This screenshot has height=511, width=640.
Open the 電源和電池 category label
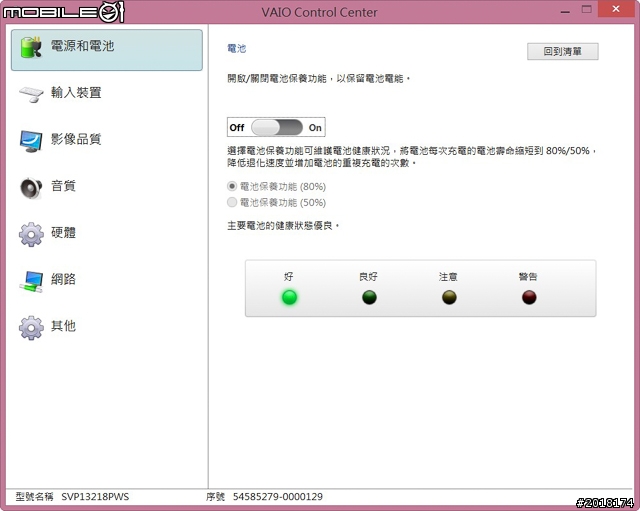[x=82, y=46]
